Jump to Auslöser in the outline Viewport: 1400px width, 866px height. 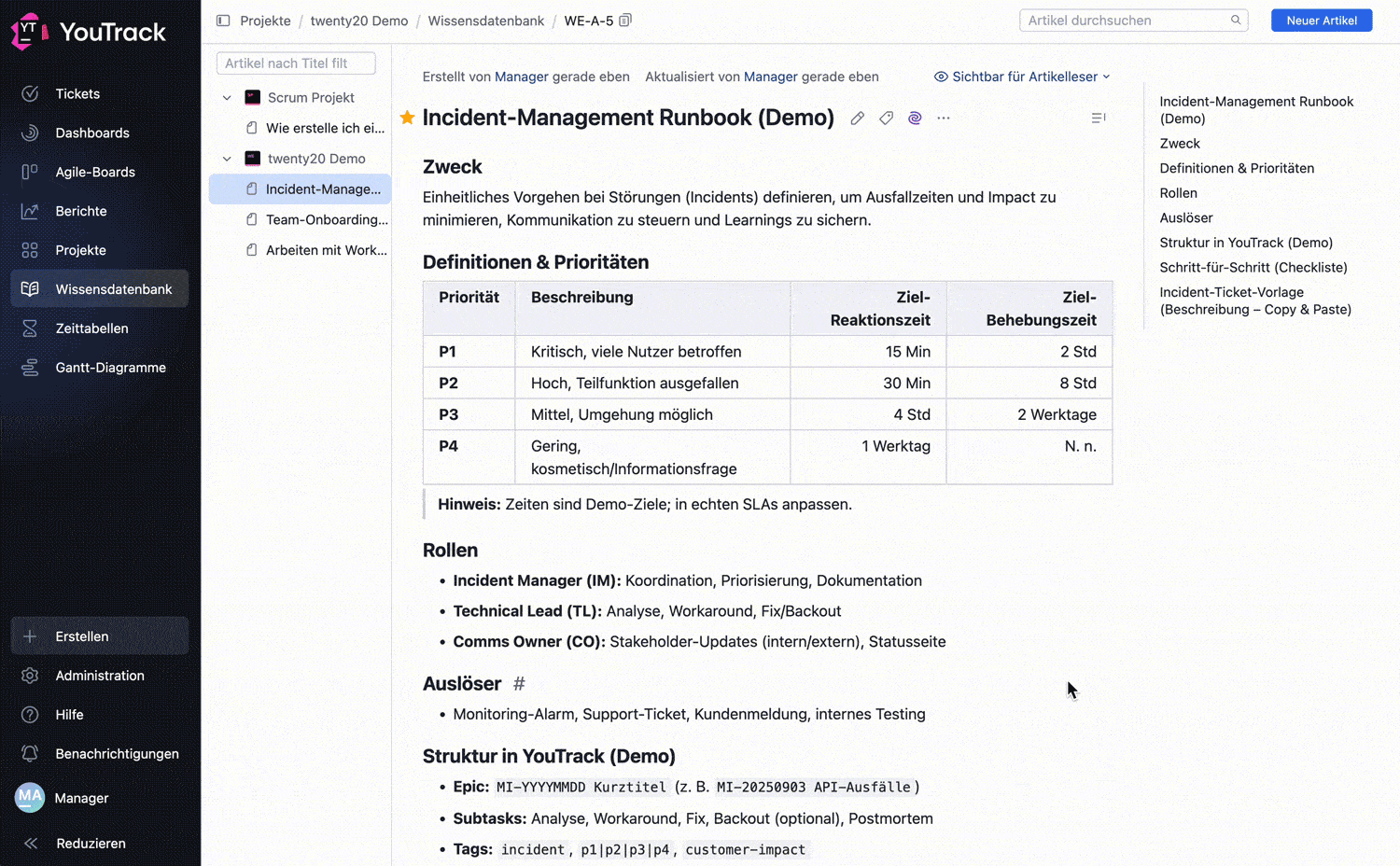1186,217
